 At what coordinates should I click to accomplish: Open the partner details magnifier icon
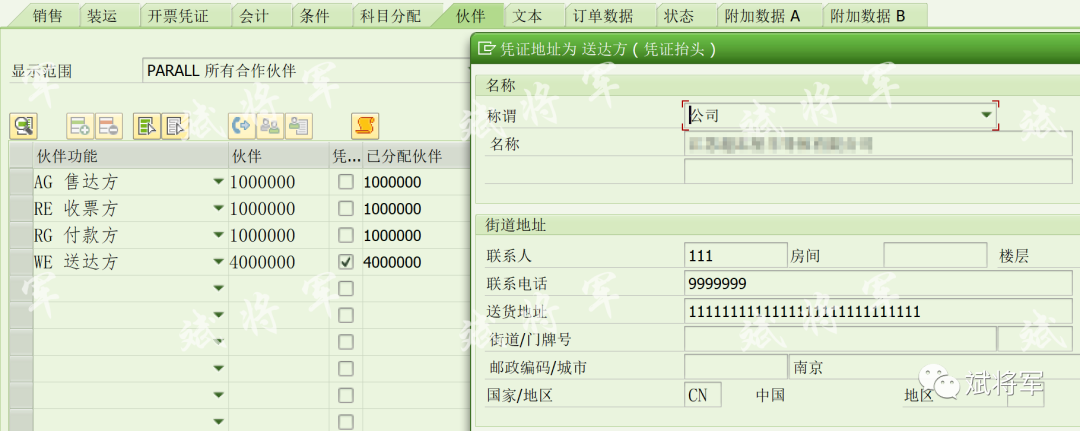(23, 125)
